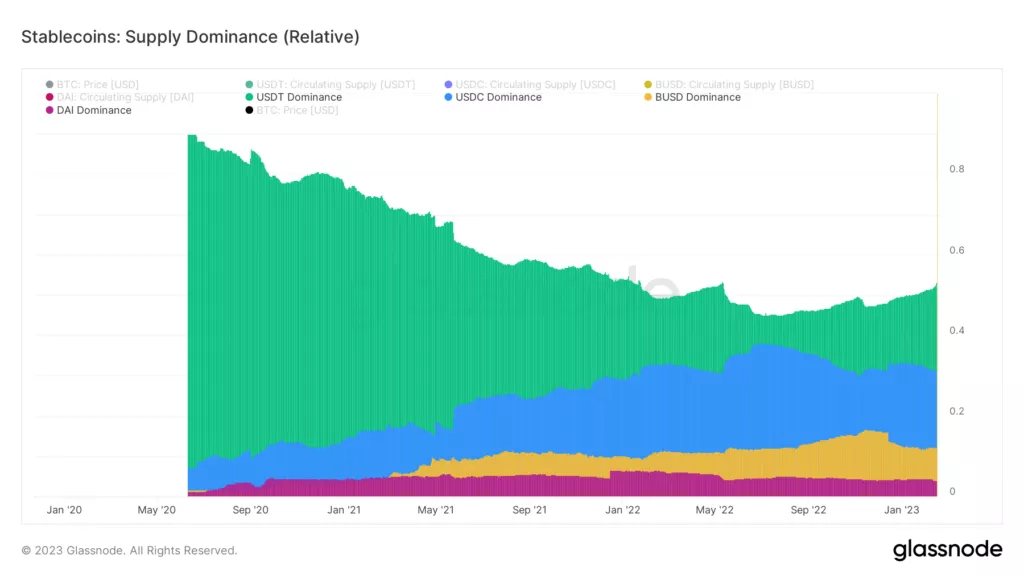The width and height of the screenshot is (1024, 576).
Task: Click the 0.8 y-axis value
Action: tap(957, 169)
